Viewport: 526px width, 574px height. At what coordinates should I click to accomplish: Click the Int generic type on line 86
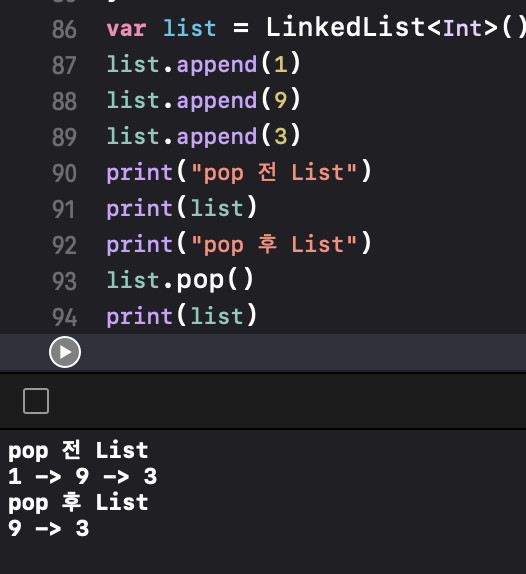[x=463, y=29]
